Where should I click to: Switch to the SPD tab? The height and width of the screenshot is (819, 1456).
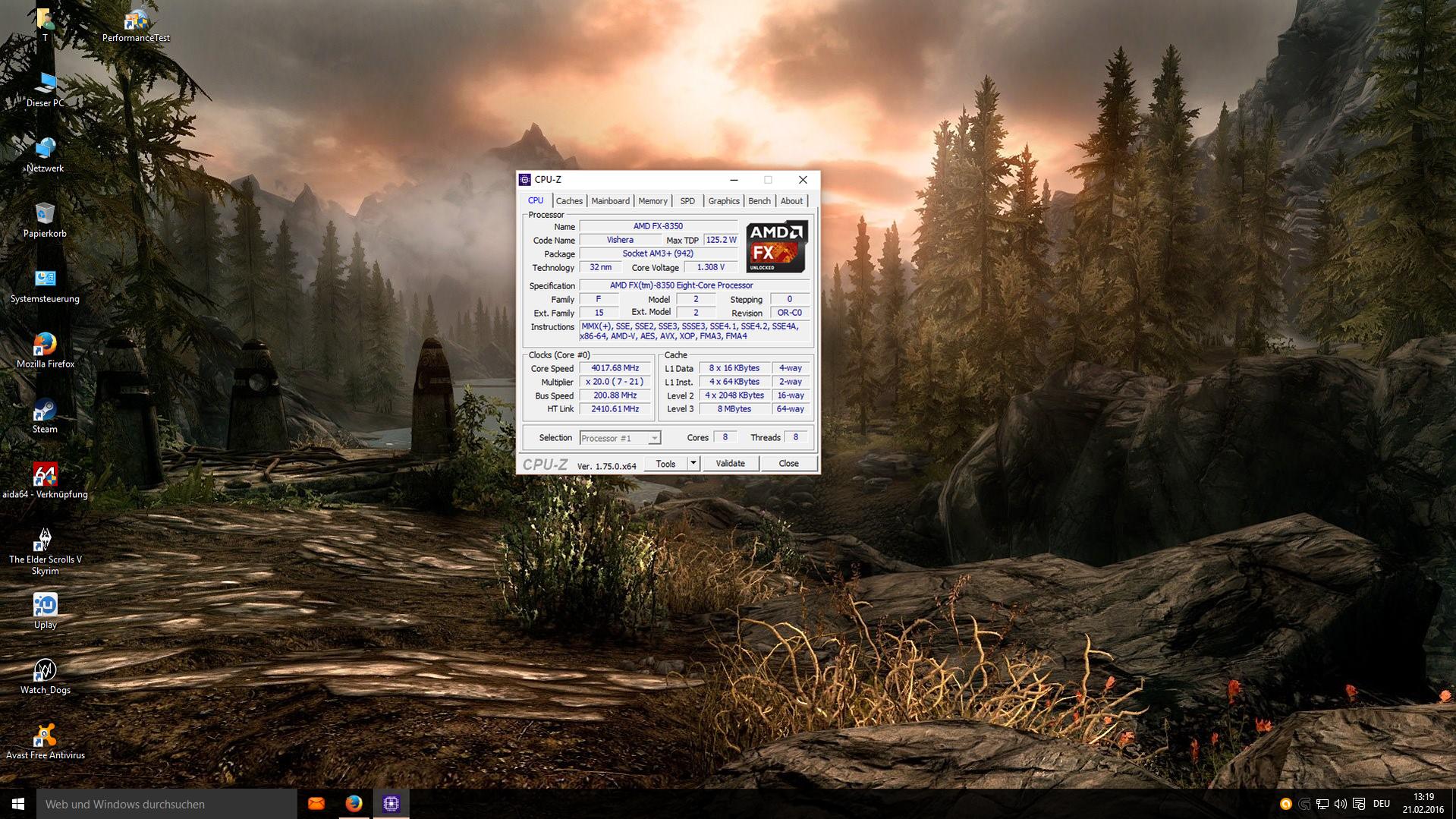[x=687, y=201]
